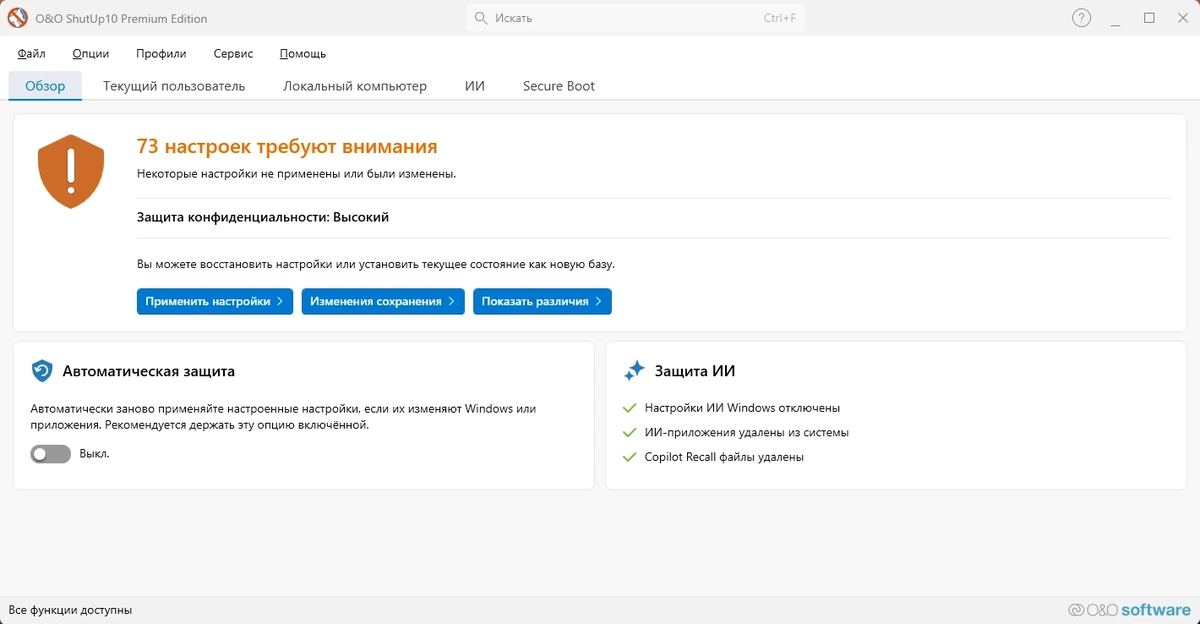Open the Файл menu
1200x624 pixels.
coord(32,54)
